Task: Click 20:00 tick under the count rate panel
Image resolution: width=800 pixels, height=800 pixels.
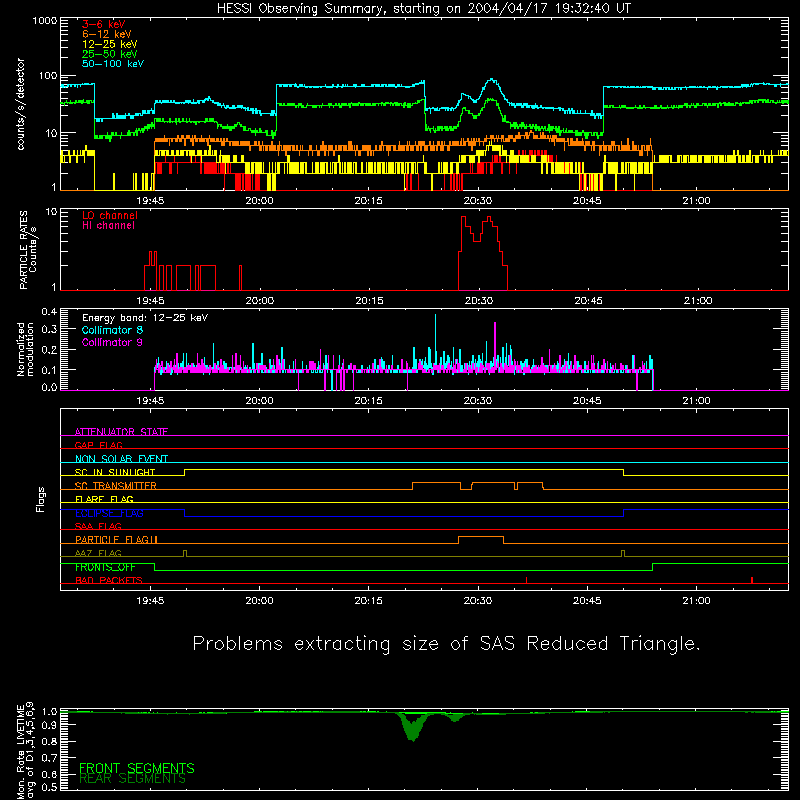Action: pos(259,201)
